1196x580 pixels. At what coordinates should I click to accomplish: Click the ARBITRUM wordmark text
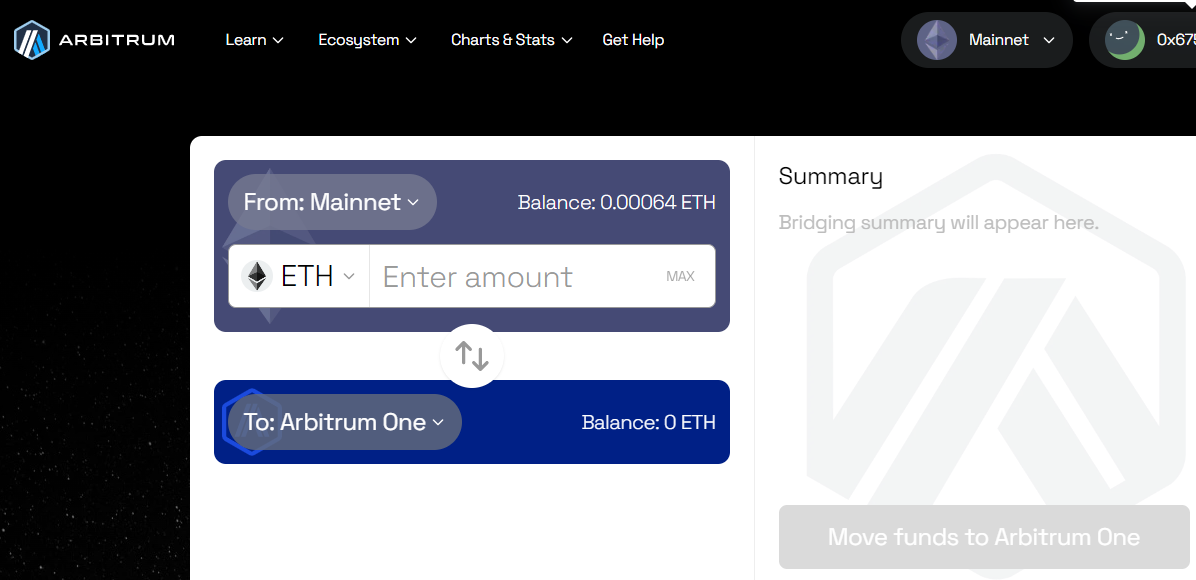(117, 40)
